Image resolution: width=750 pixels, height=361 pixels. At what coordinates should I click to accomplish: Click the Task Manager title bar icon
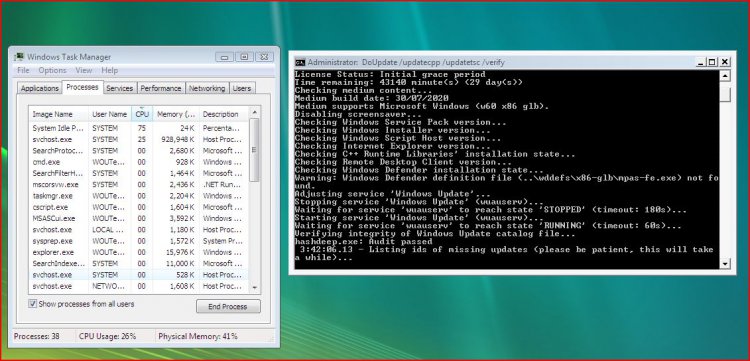19,57
